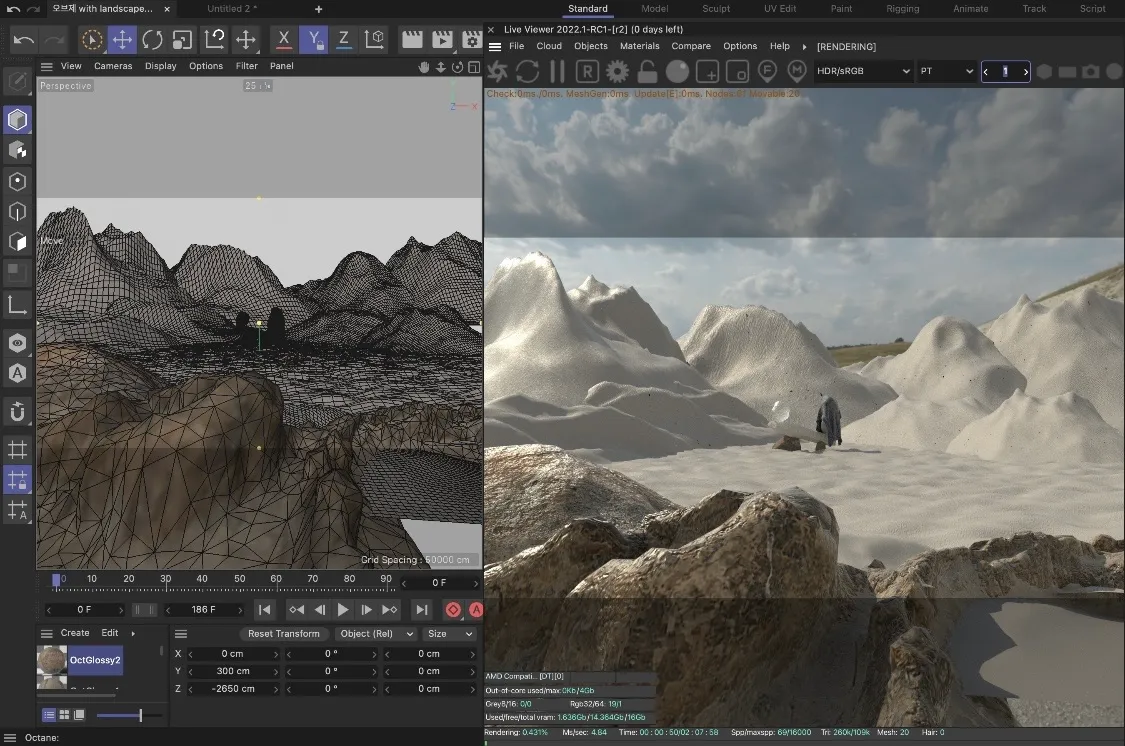Screen dimensions: 1125x746
Task: Open the Object (Rel) coordinate dropdown
Action: (375, 634)
